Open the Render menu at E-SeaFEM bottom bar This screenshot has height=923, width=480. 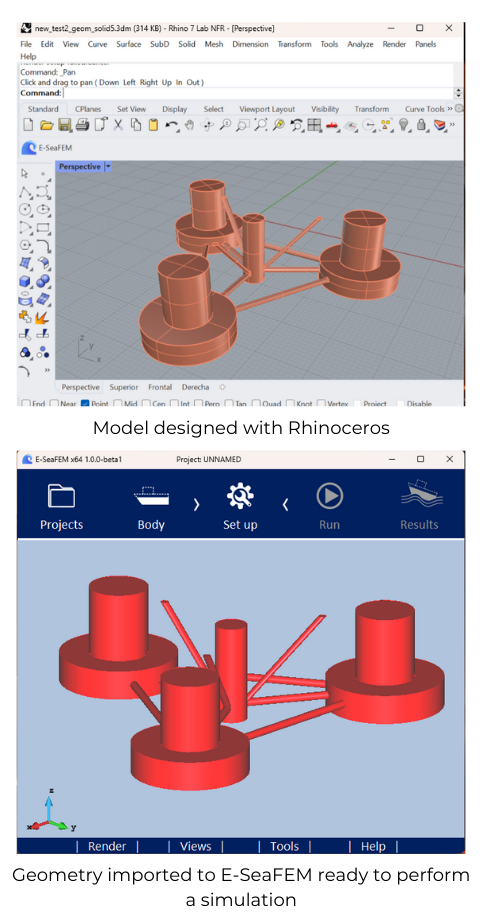107,846
